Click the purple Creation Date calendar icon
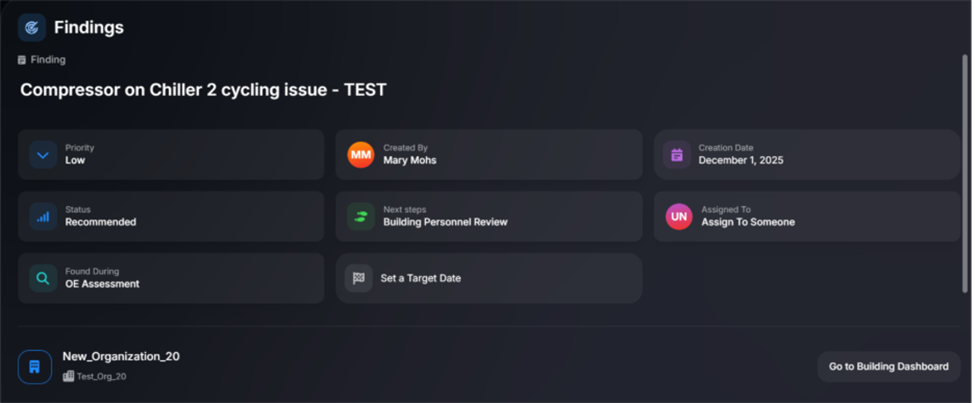975x403 pixels. 677,155
